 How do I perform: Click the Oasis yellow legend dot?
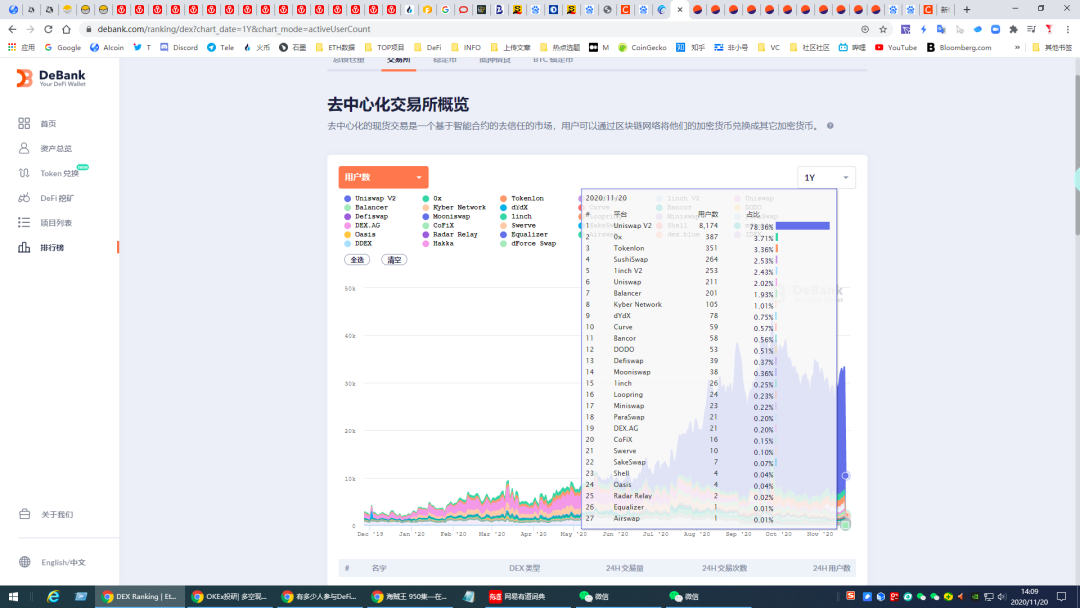click(347, 234)
